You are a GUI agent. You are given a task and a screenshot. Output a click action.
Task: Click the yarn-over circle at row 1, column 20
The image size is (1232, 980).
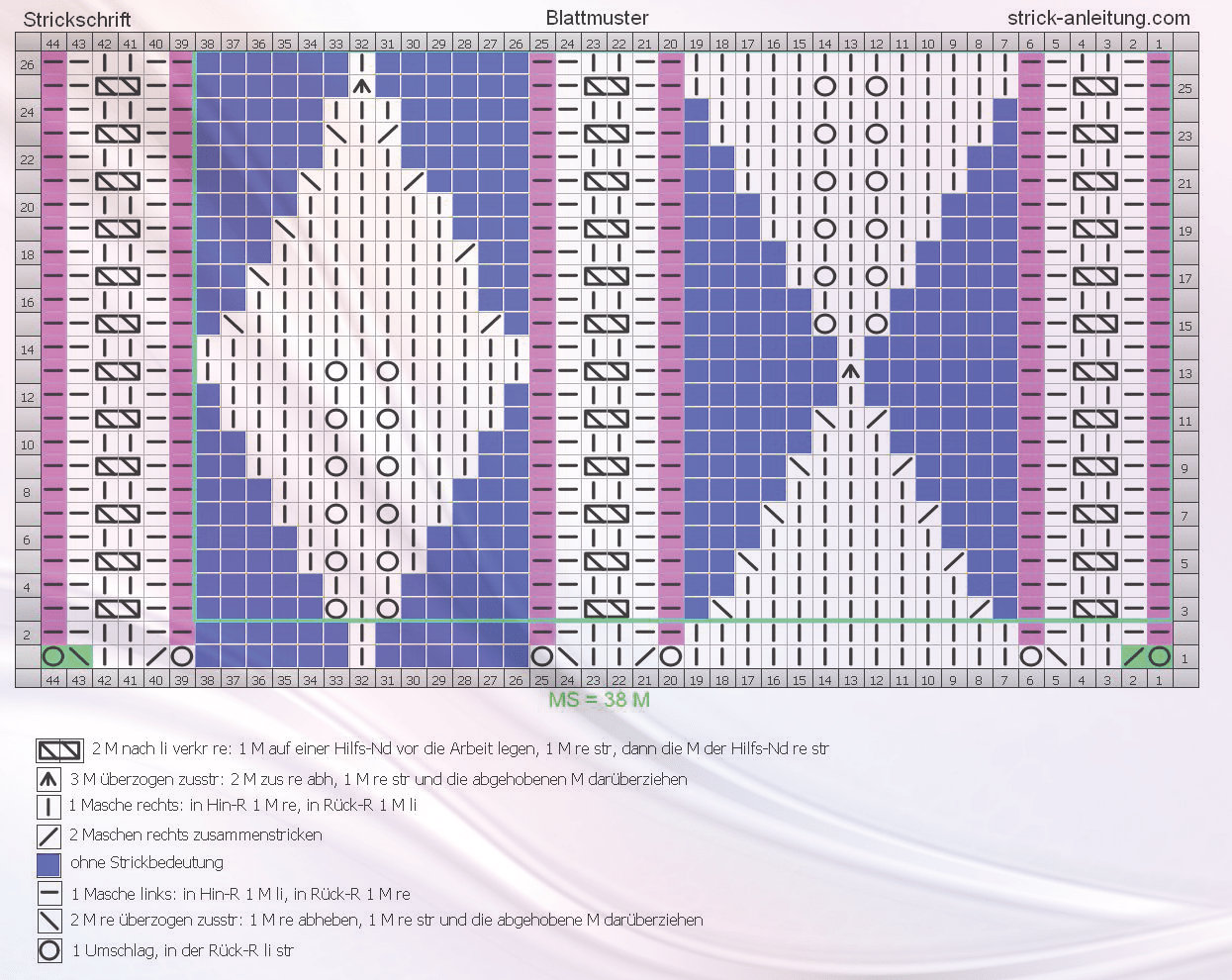(671, 656)
